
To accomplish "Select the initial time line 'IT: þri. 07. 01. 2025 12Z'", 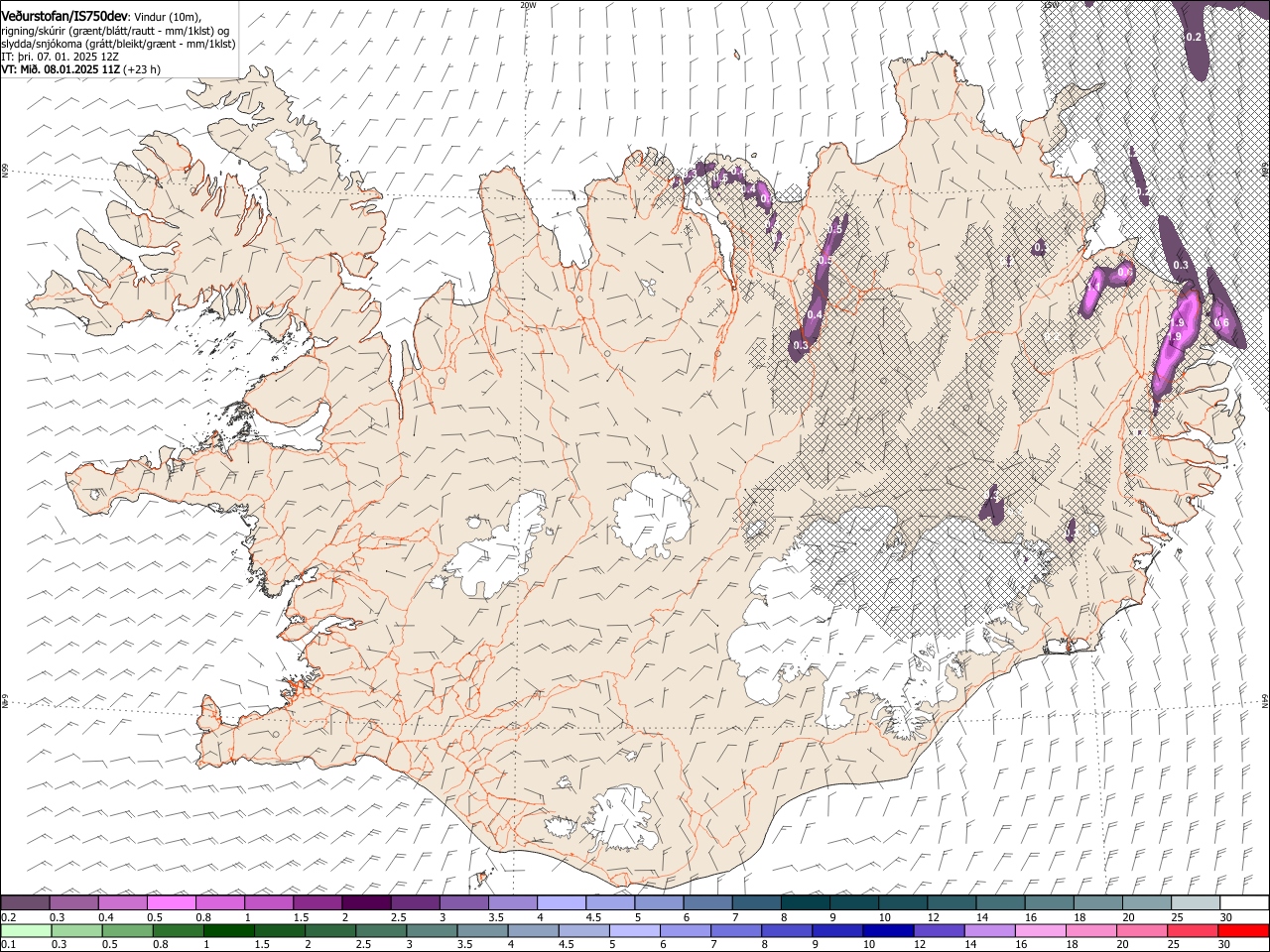I will (61, 57).
